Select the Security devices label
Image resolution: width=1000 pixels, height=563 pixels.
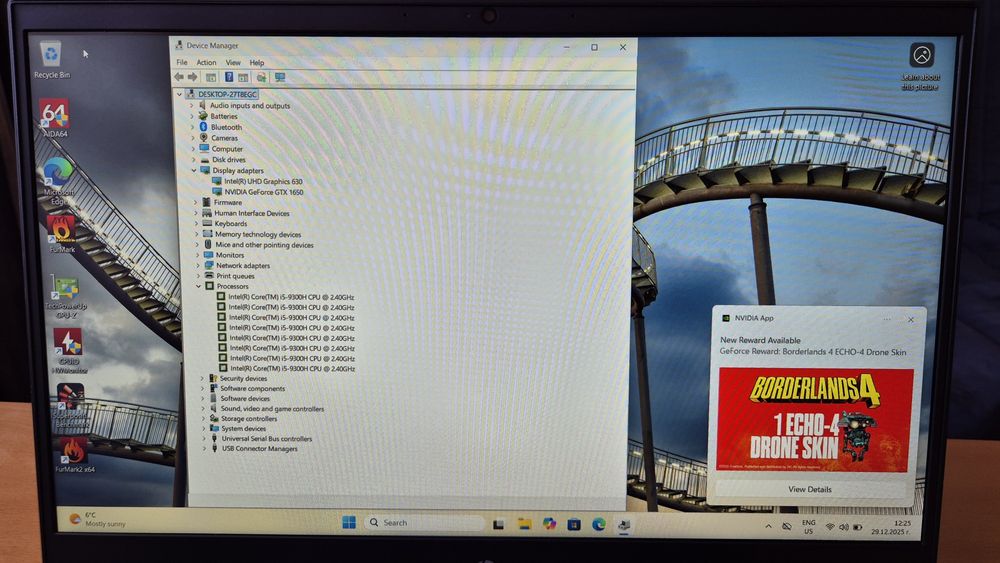point(244,379)
